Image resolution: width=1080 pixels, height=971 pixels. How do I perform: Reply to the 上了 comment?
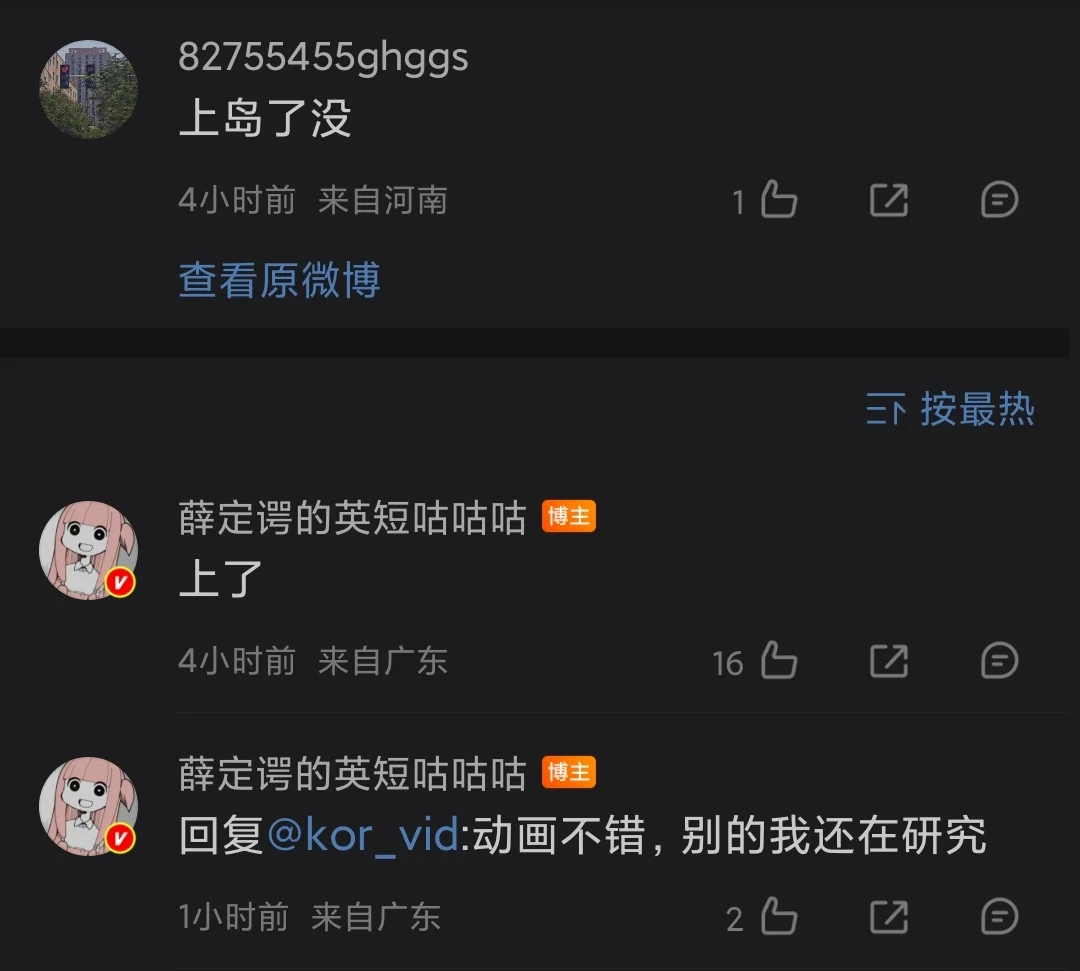999,661
